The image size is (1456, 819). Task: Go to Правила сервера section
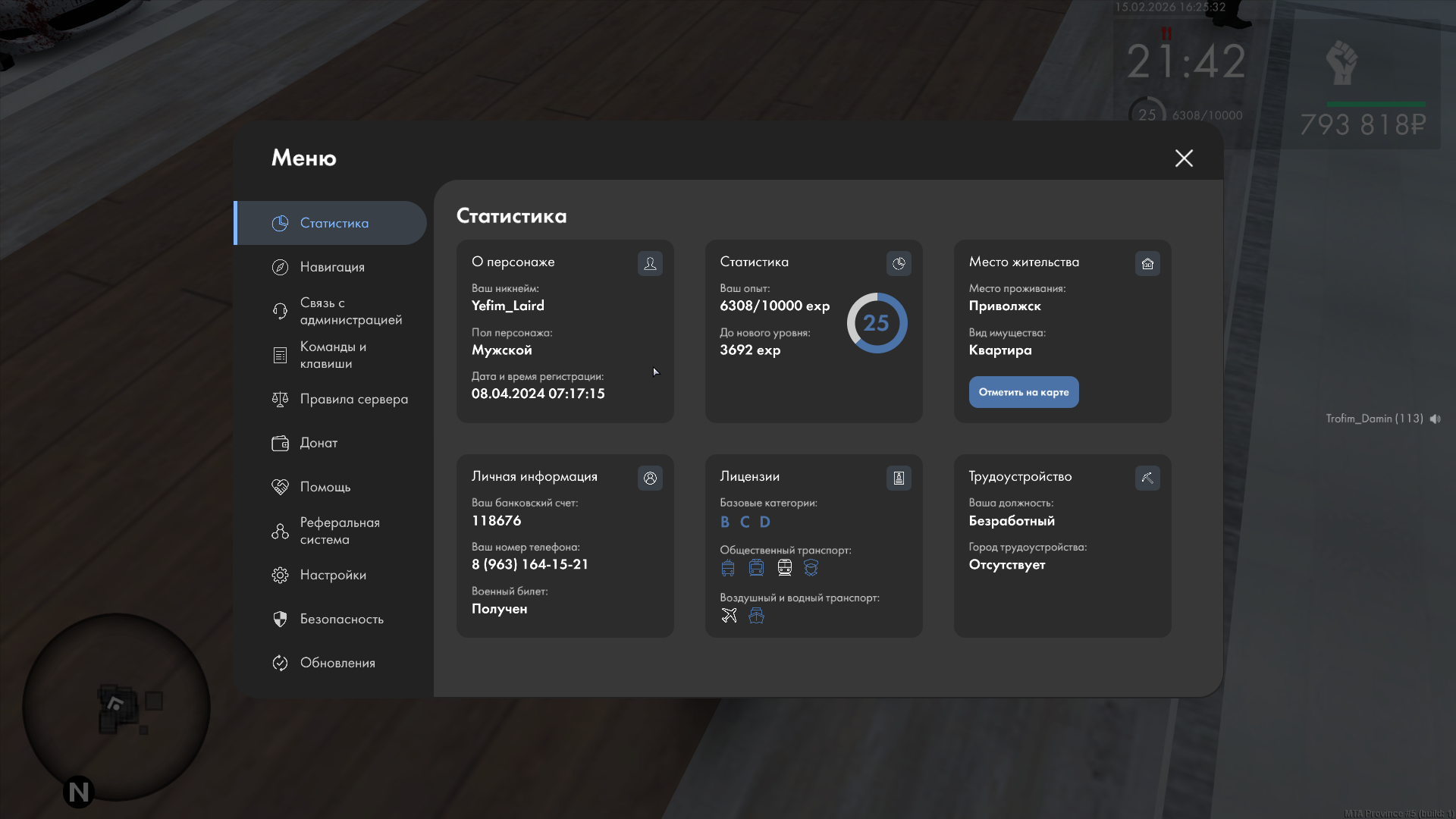[353, 399]
